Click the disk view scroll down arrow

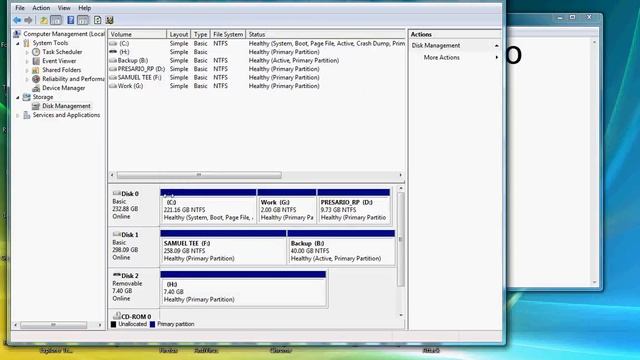click(x=401, y=315)
